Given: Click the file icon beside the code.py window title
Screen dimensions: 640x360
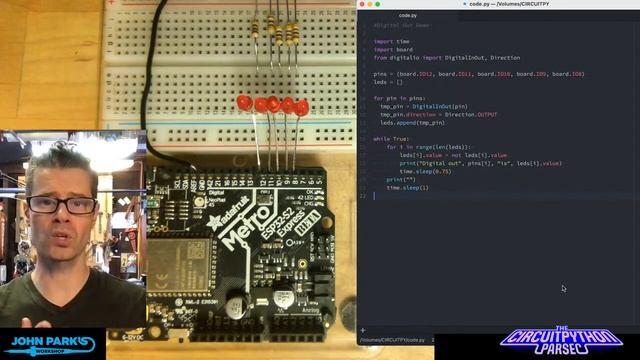Looking at the screenshot, I should coord(464,4).
